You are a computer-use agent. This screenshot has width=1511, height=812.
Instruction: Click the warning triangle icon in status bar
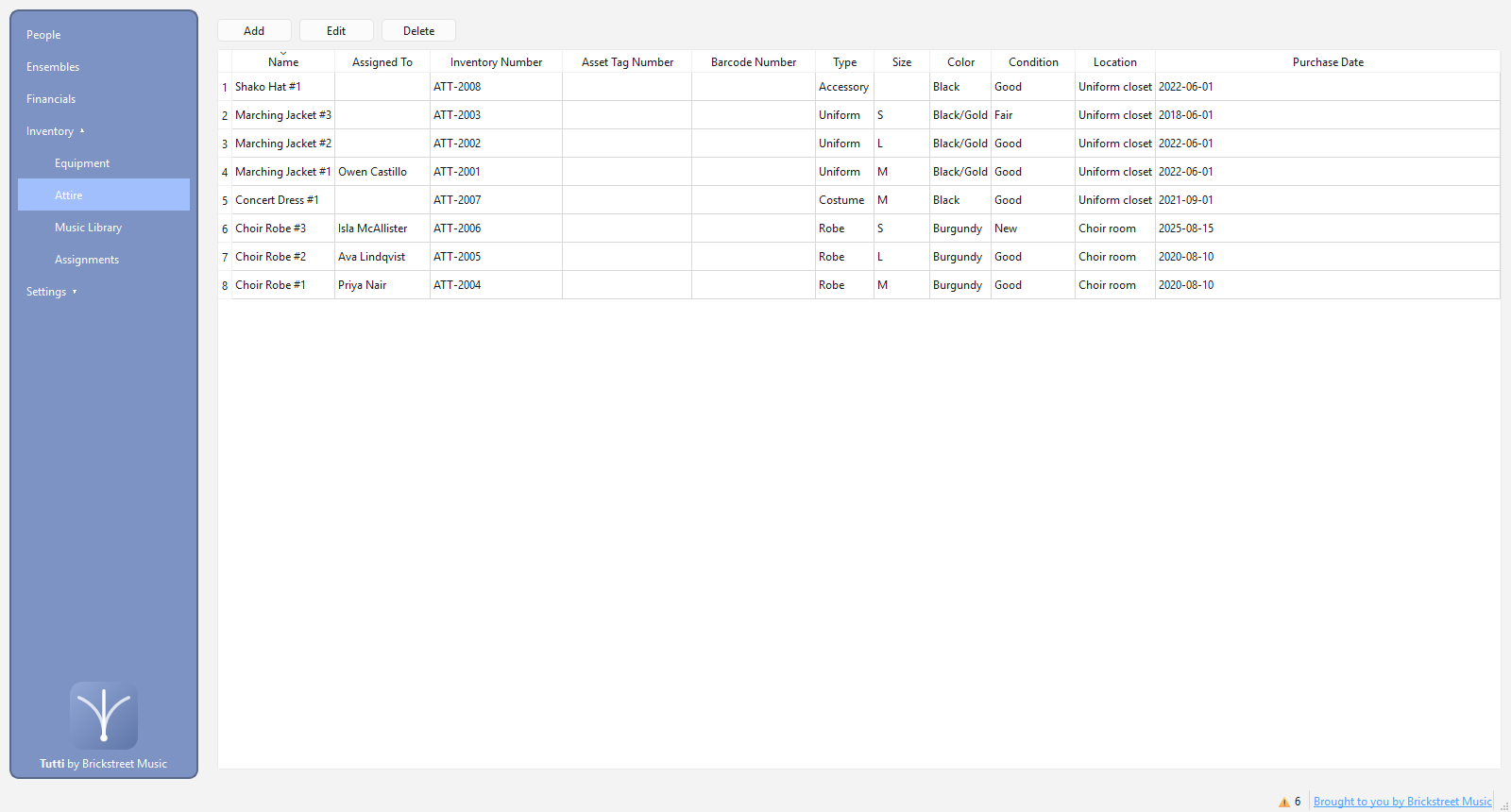pos(1284,802)
